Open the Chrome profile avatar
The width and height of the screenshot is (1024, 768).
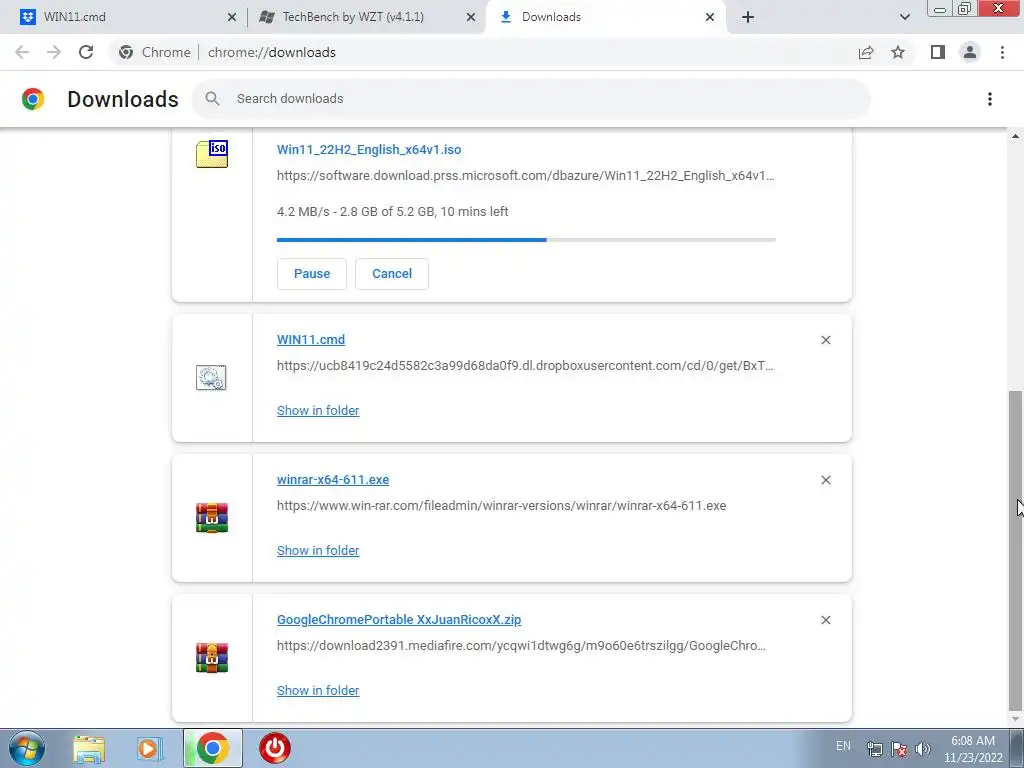[x=970, y=52]
